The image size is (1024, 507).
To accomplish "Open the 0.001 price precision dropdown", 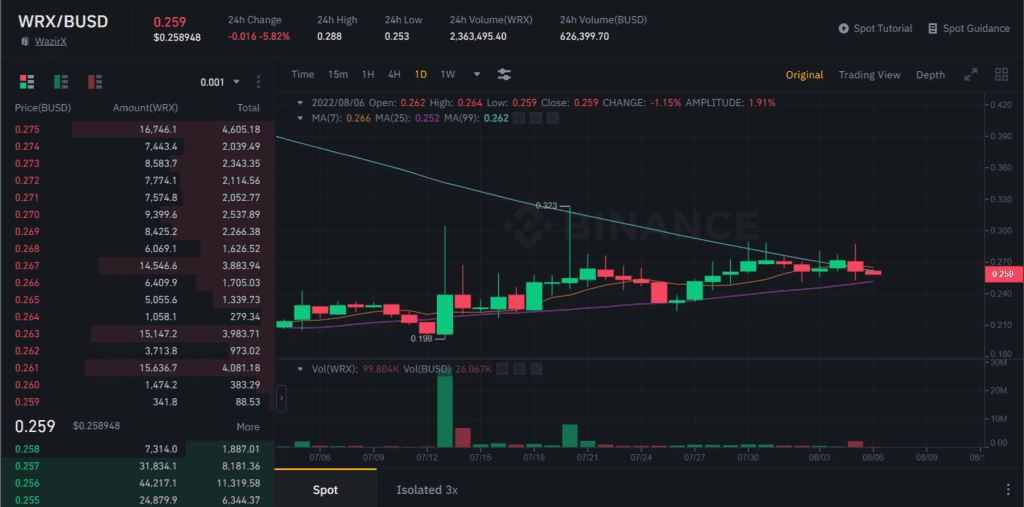I will click(x=221, y=82).
